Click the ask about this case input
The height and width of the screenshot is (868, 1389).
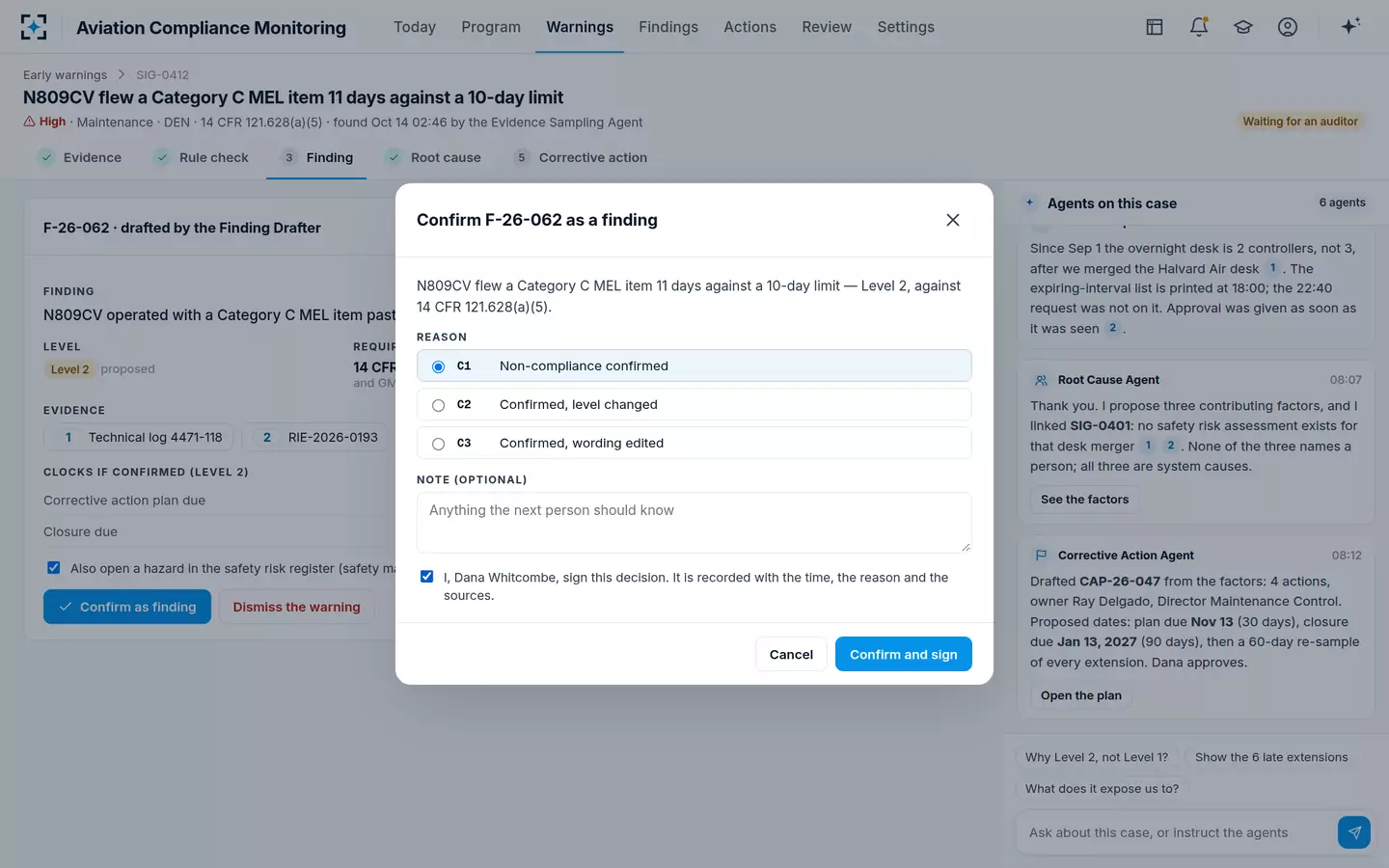(x=1177, y=832)
